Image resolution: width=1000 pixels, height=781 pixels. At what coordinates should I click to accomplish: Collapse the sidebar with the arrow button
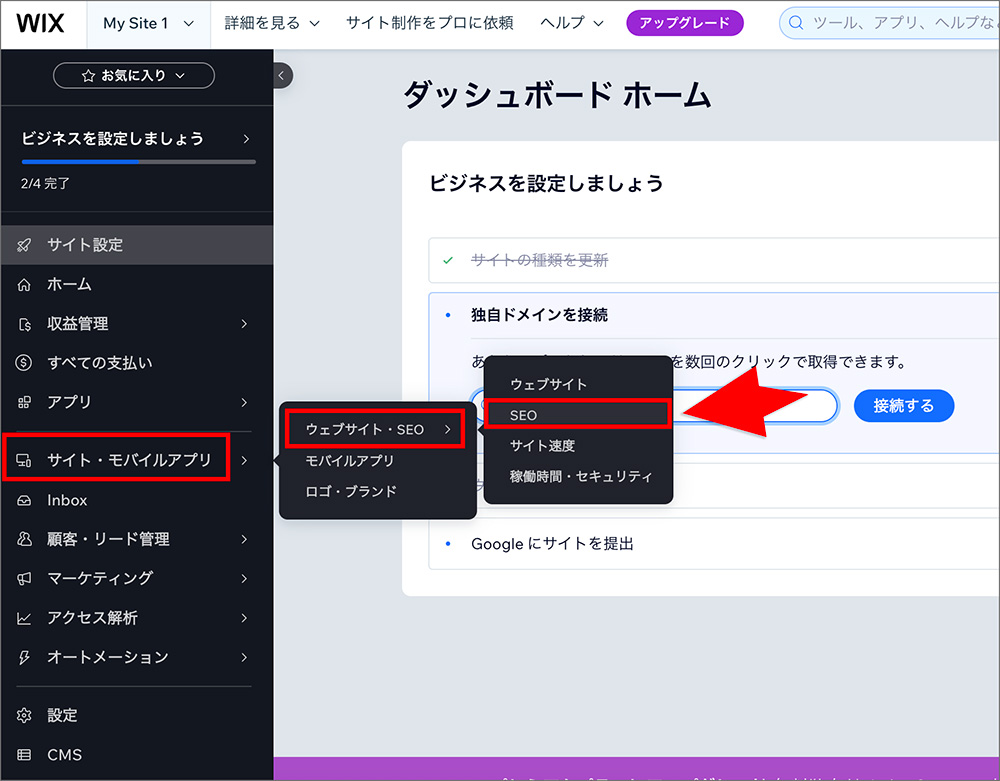[281, 75]
